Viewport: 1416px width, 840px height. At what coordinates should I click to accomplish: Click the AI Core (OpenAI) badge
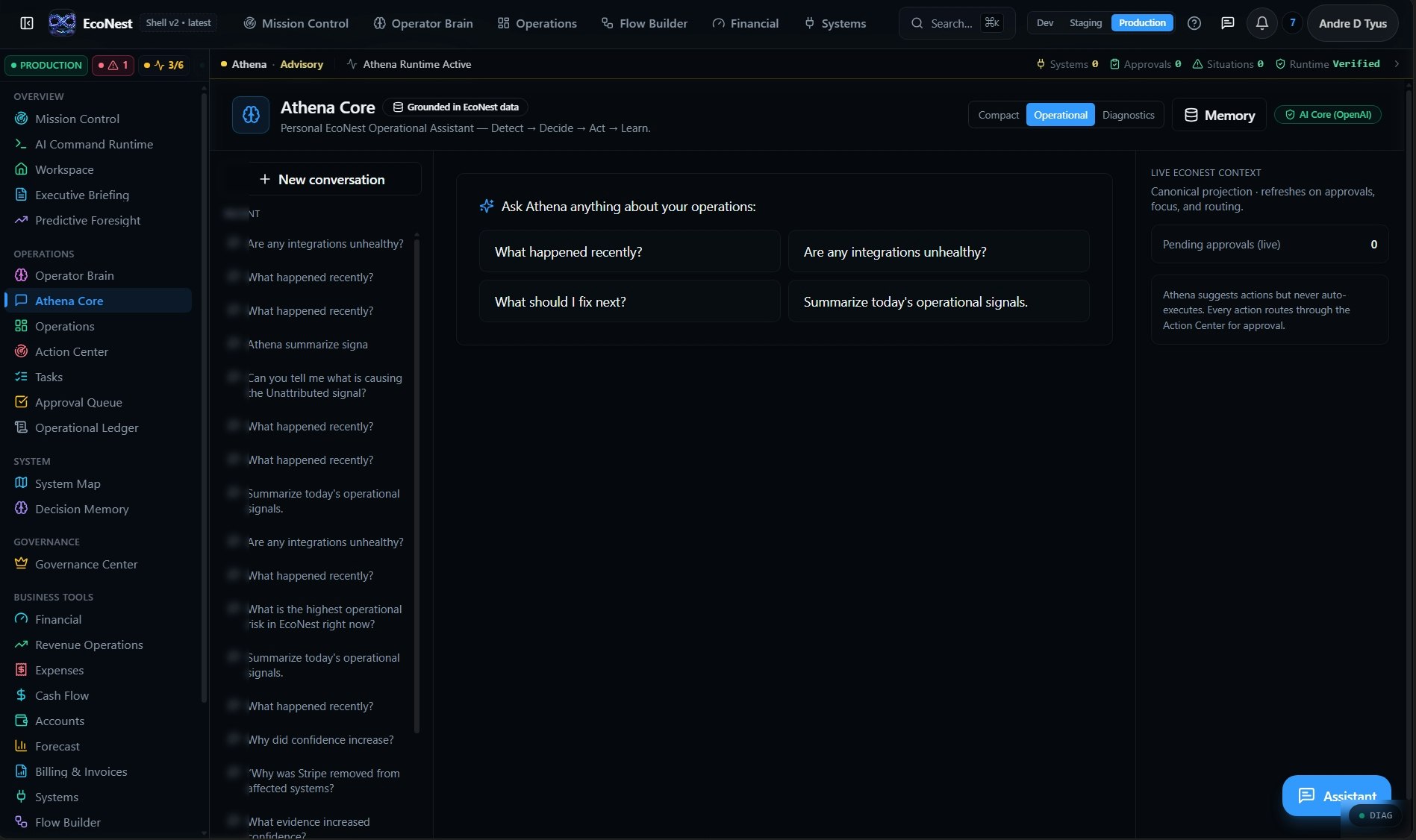tap(1328, 115)
